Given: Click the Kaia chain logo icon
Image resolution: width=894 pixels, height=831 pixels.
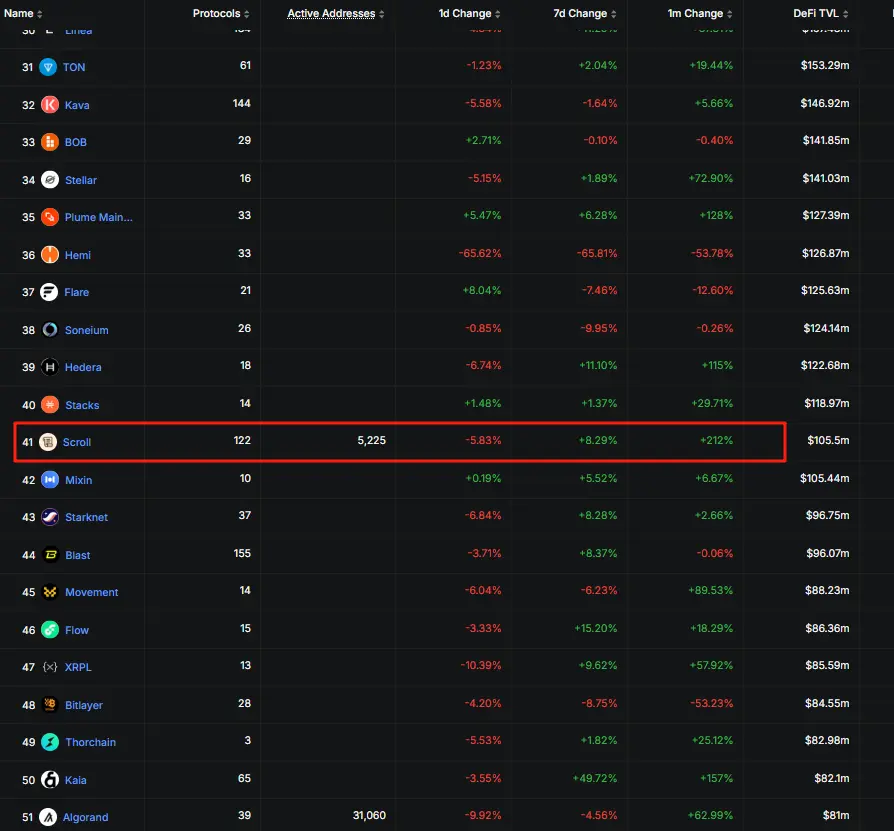Looking at the screenshot, I should [x=50, y=780].
